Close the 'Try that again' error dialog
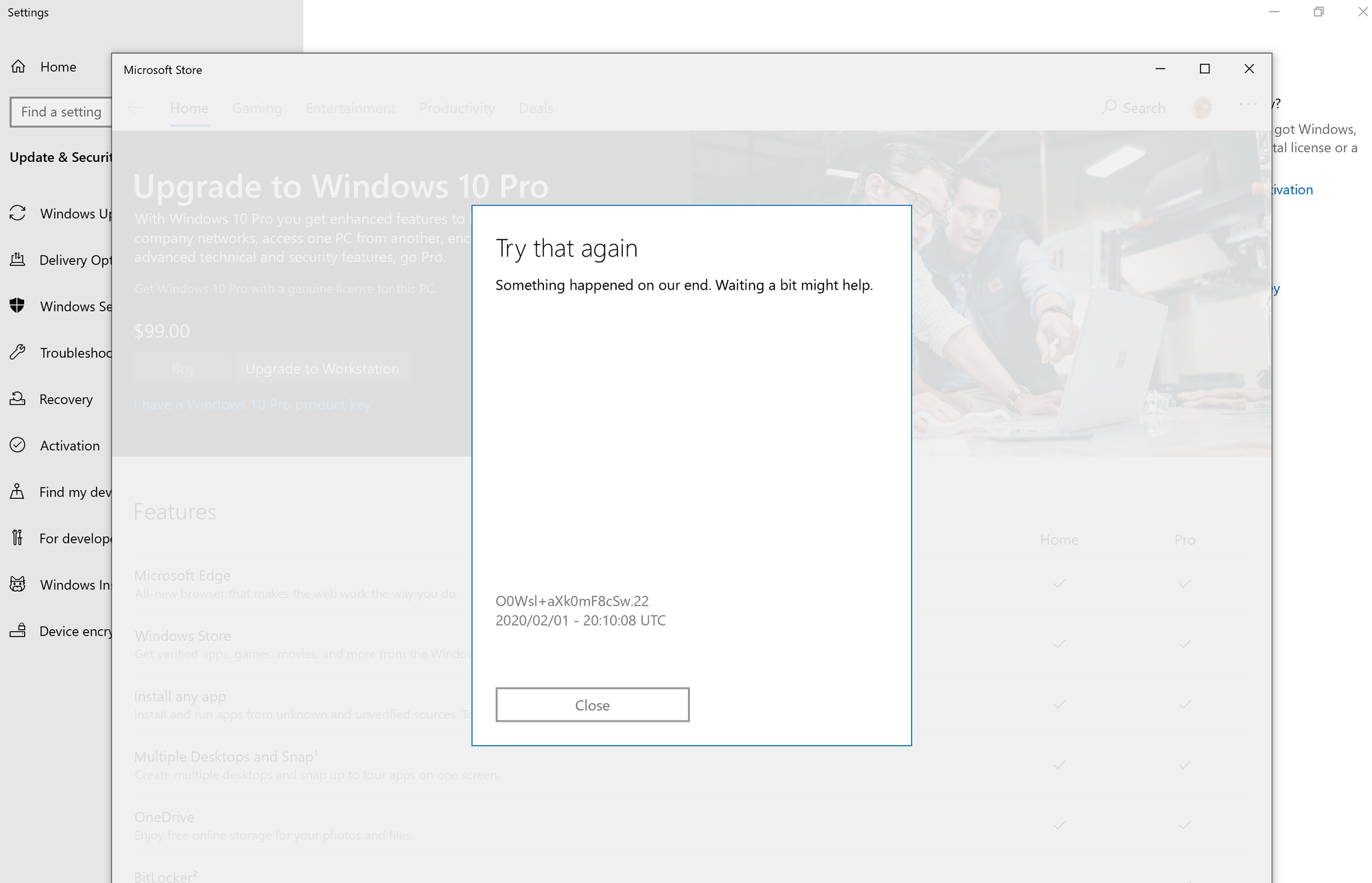The height and width of the screenshot is (883, 1372). coord(592,705)
